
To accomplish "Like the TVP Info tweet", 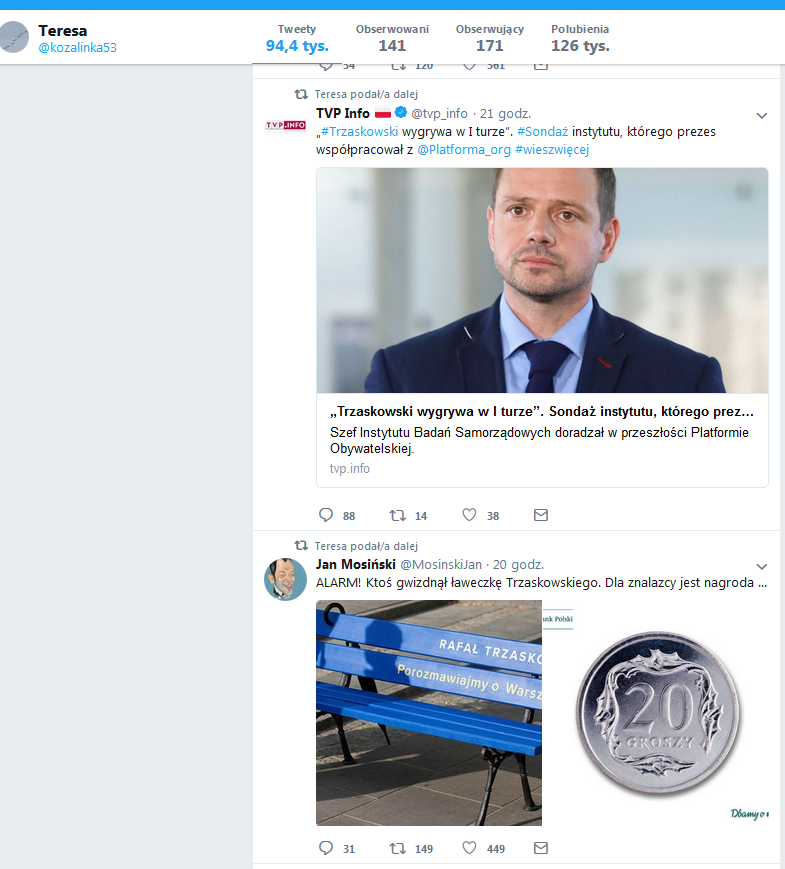I will (469, 515).
